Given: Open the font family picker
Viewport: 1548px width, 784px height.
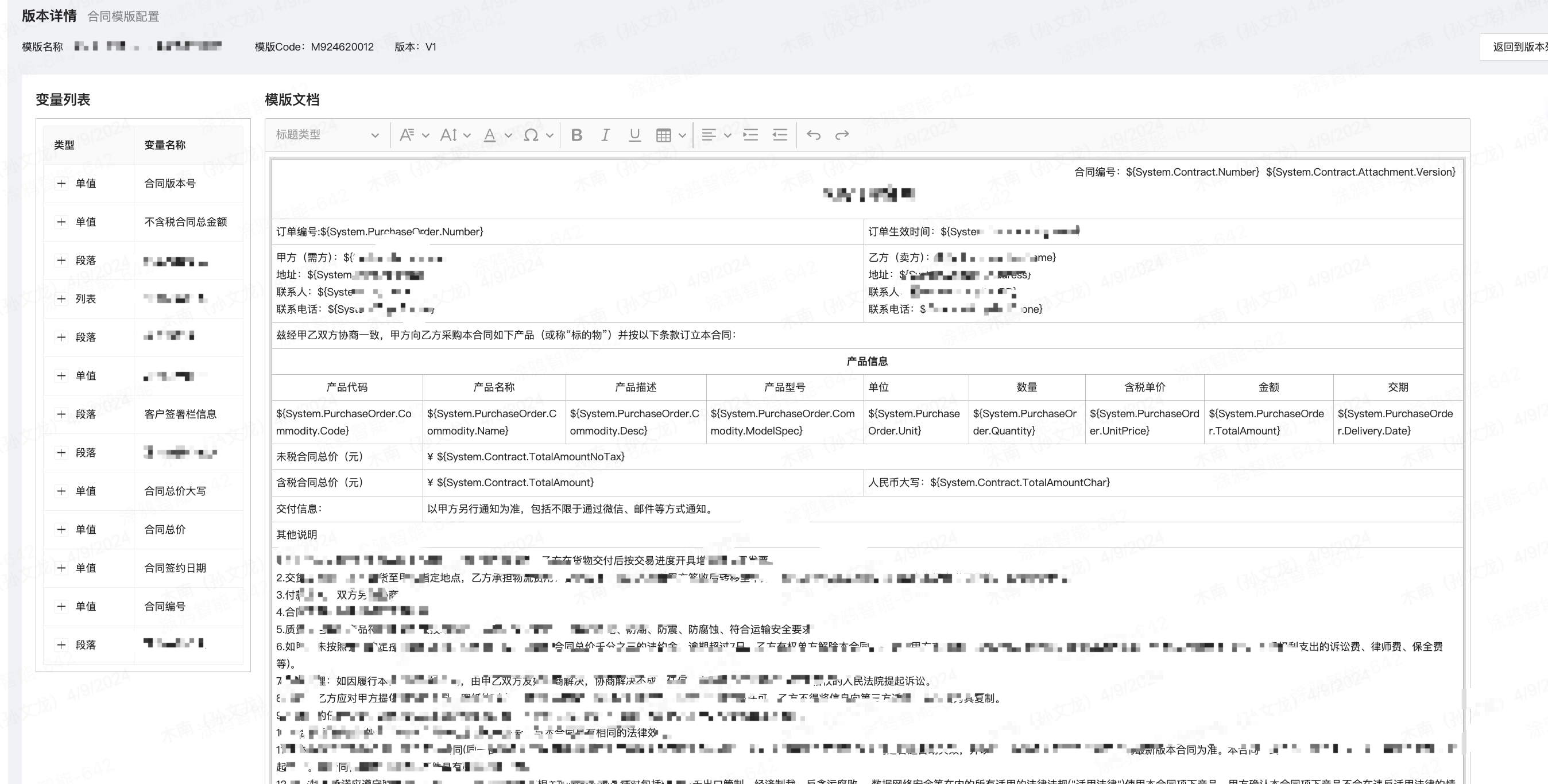Looking at the screenshot, I should tap(414, 134).
